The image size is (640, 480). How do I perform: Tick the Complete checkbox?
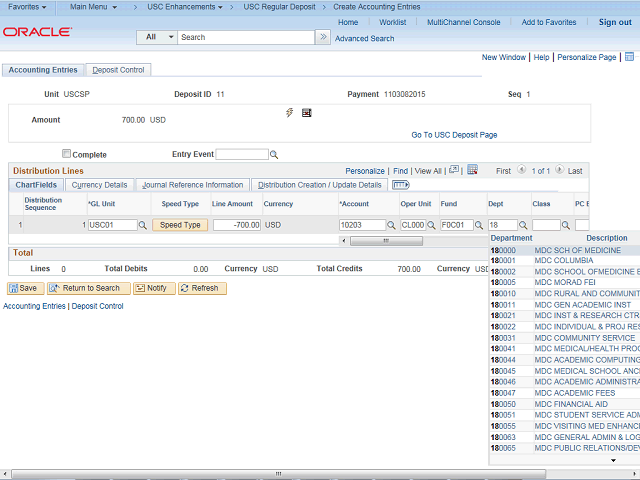click(67, 154)
